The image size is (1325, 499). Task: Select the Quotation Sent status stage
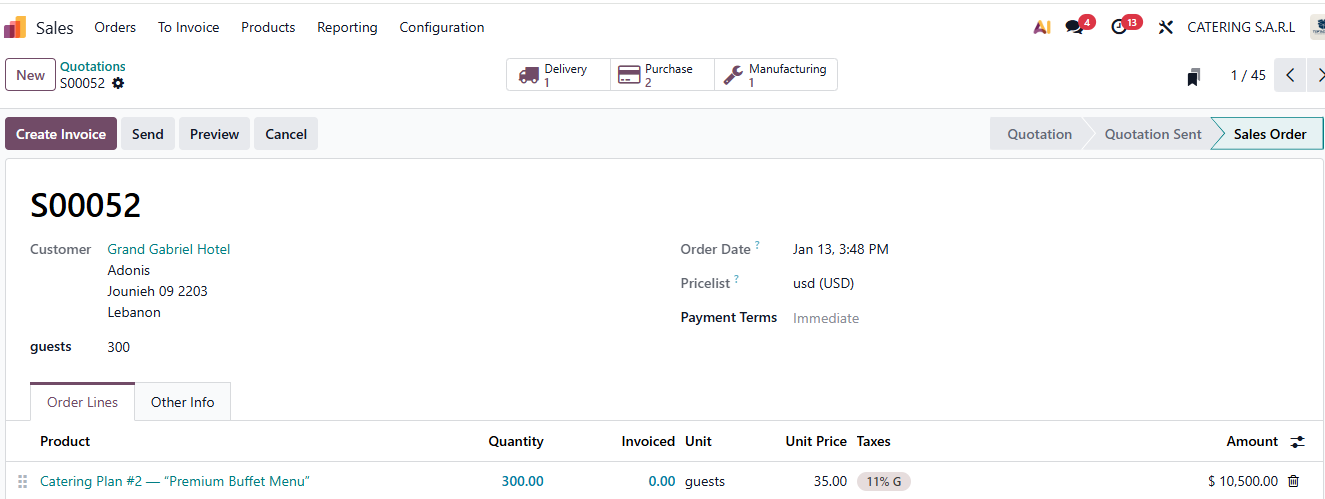(x=1152, y=134)
